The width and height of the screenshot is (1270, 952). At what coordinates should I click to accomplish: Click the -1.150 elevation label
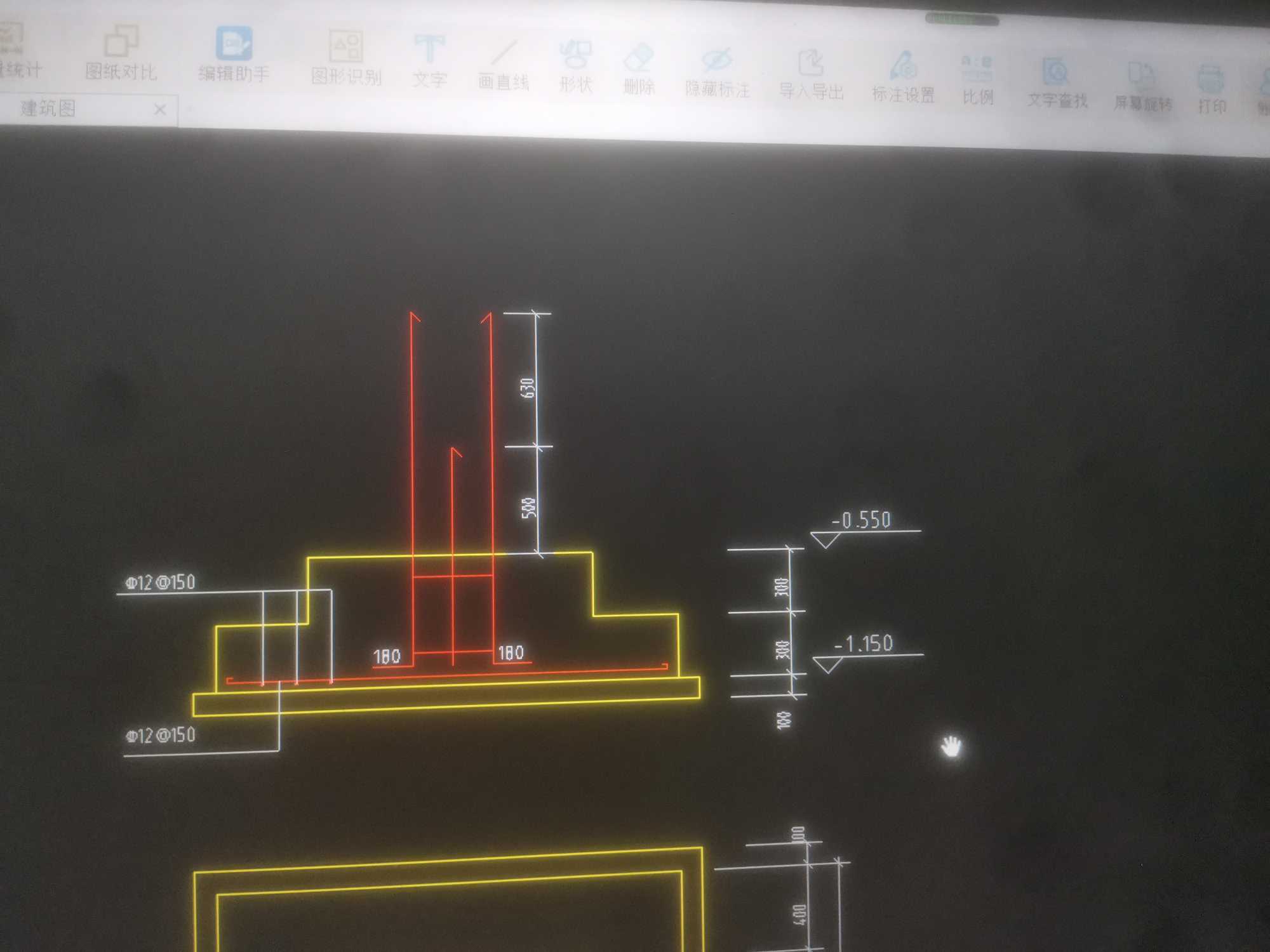pos(864,644)
